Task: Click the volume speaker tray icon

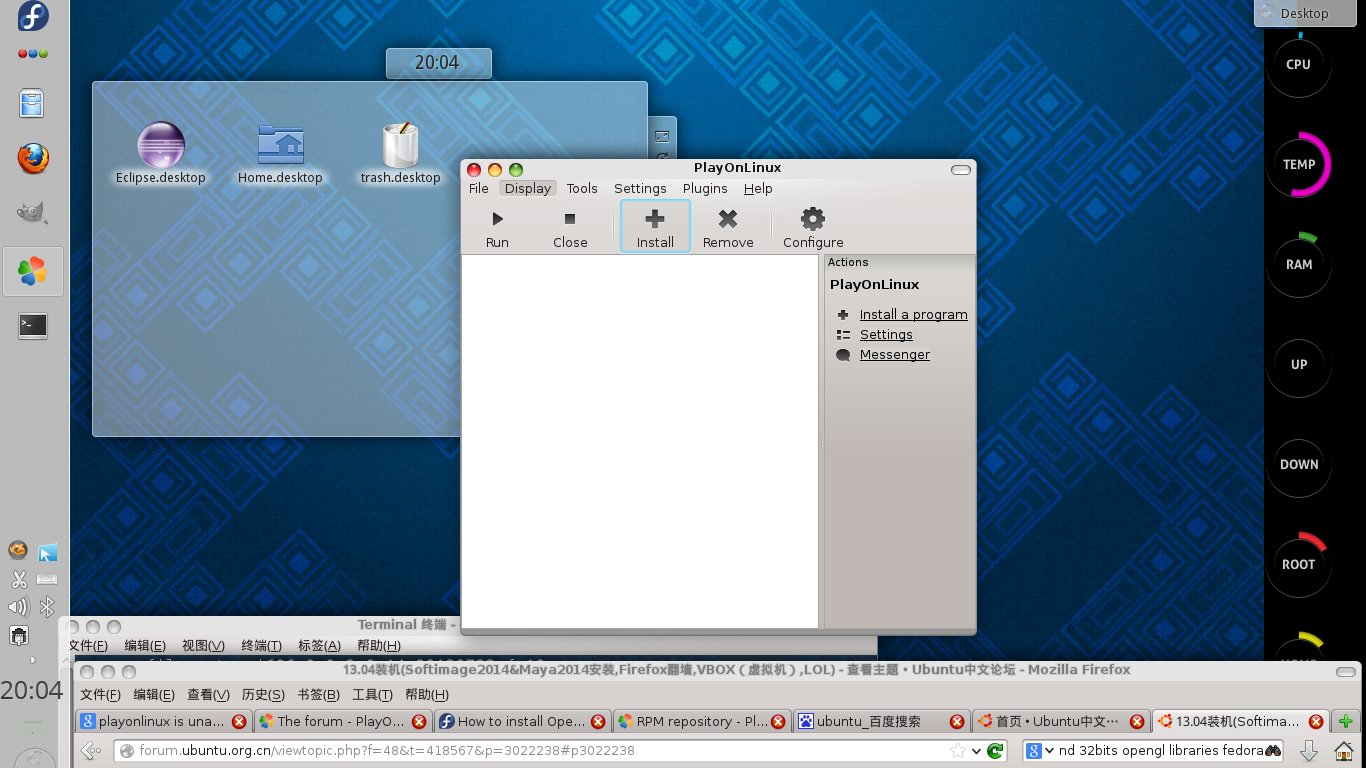Action: (x=18, y=606)
